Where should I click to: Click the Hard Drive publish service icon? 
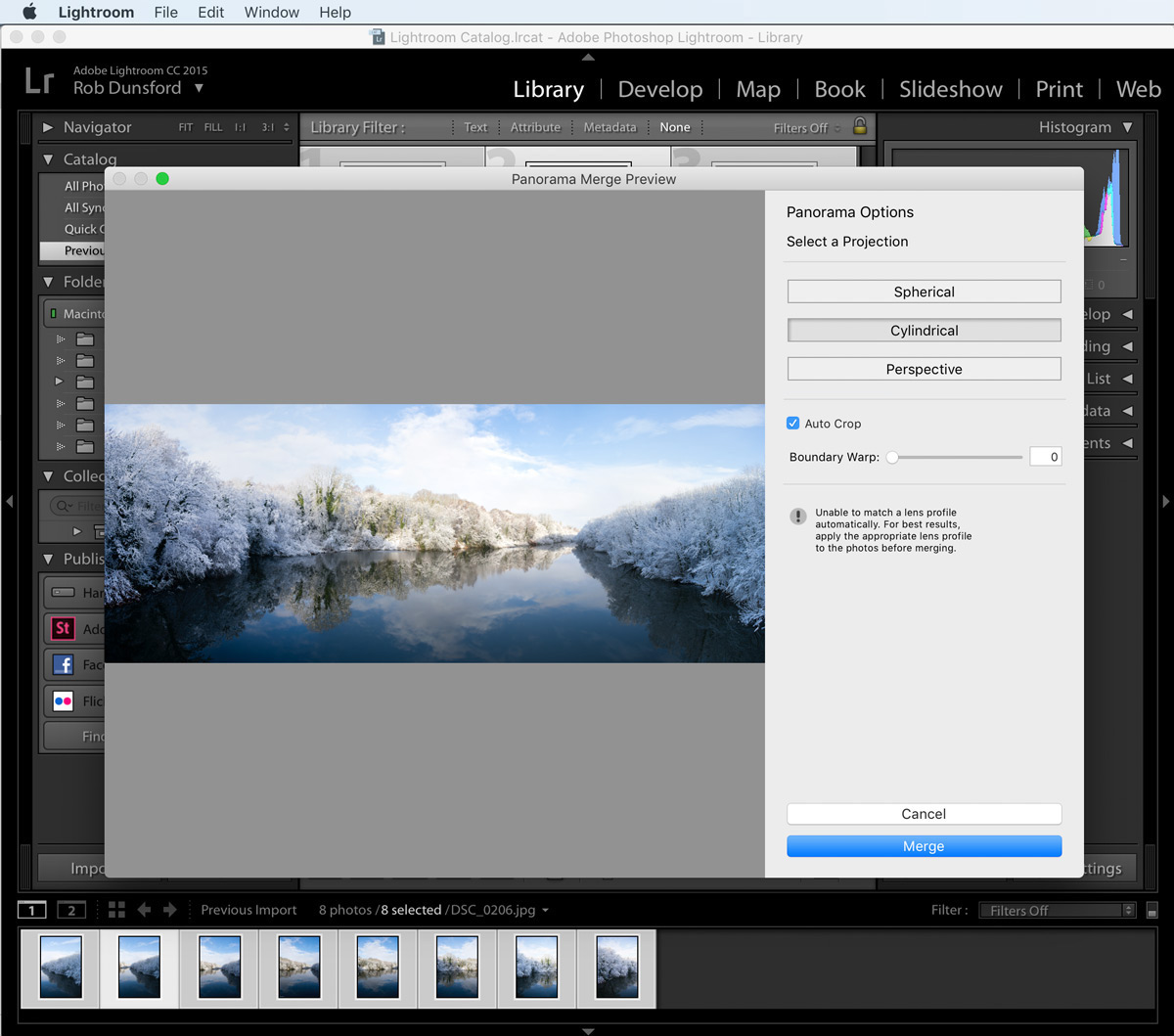point(61,592)
